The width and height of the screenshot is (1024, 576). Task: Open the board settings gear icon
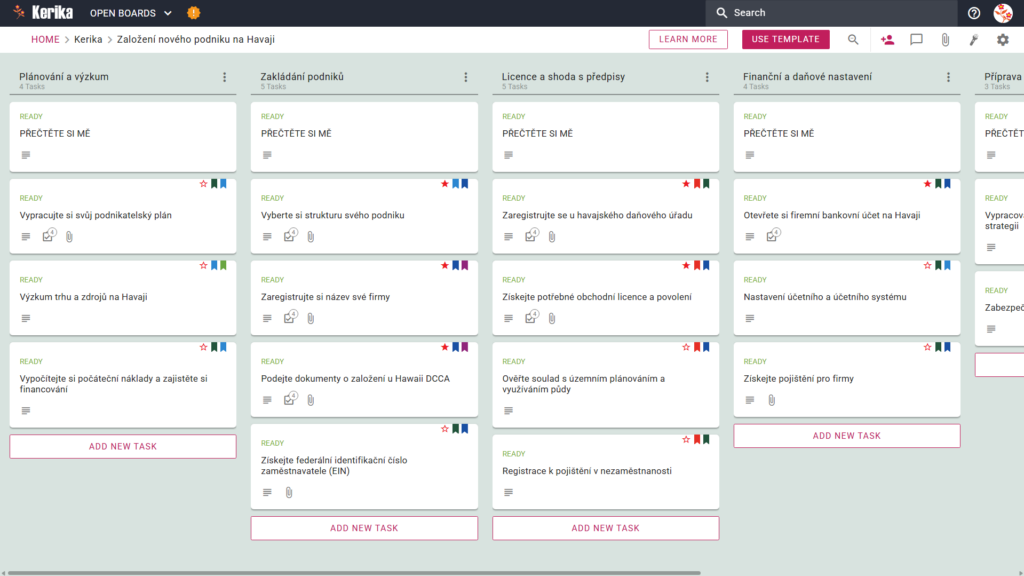[x=1002, y=39]
